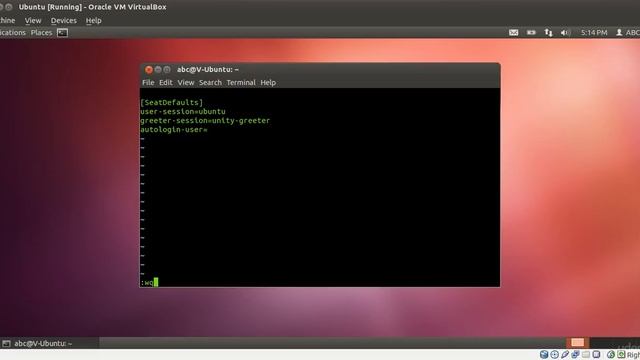The width and height of the screenshot is (640, 360).
Task: Click the greeter-session=unity-greeter line
Action: pos(205,120)
